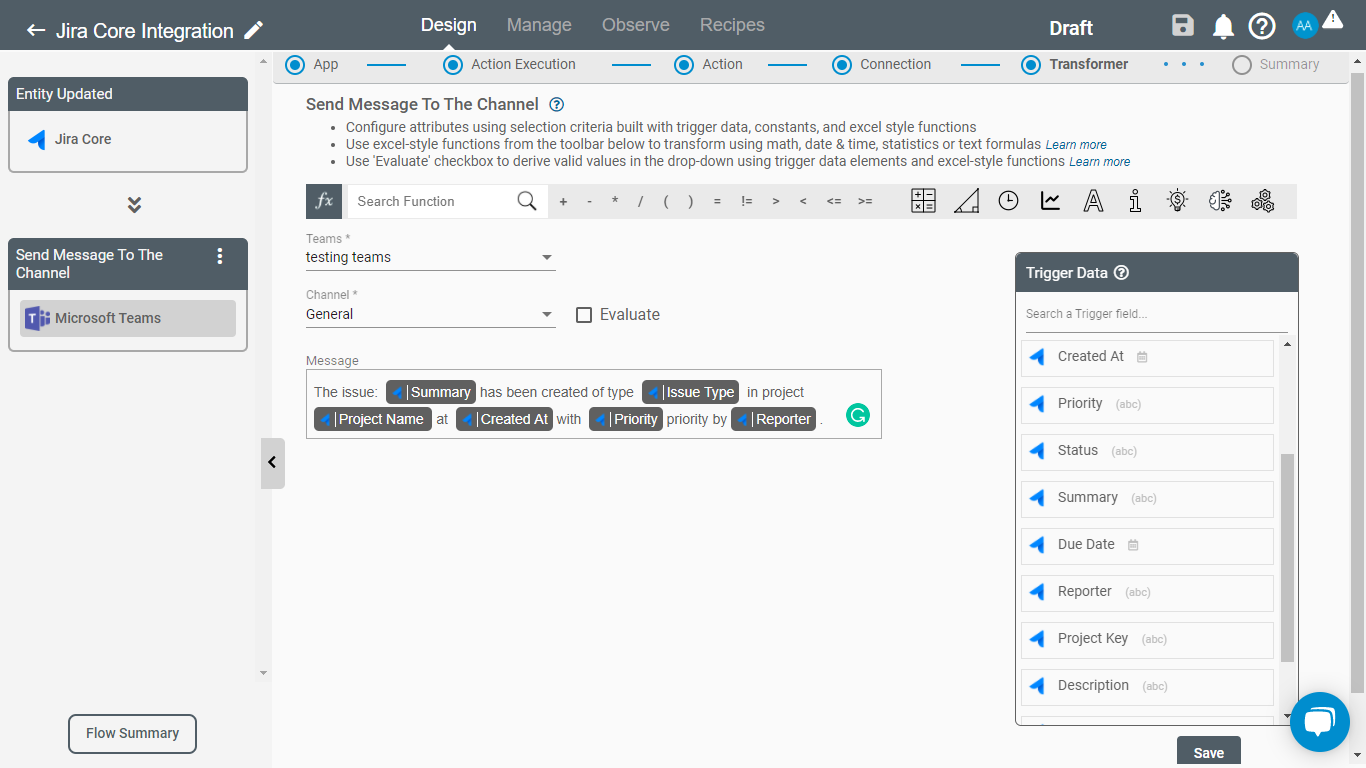Click the fx function icon
Image resolution: width=1366 pixels, height=768 pixels.
324,201
